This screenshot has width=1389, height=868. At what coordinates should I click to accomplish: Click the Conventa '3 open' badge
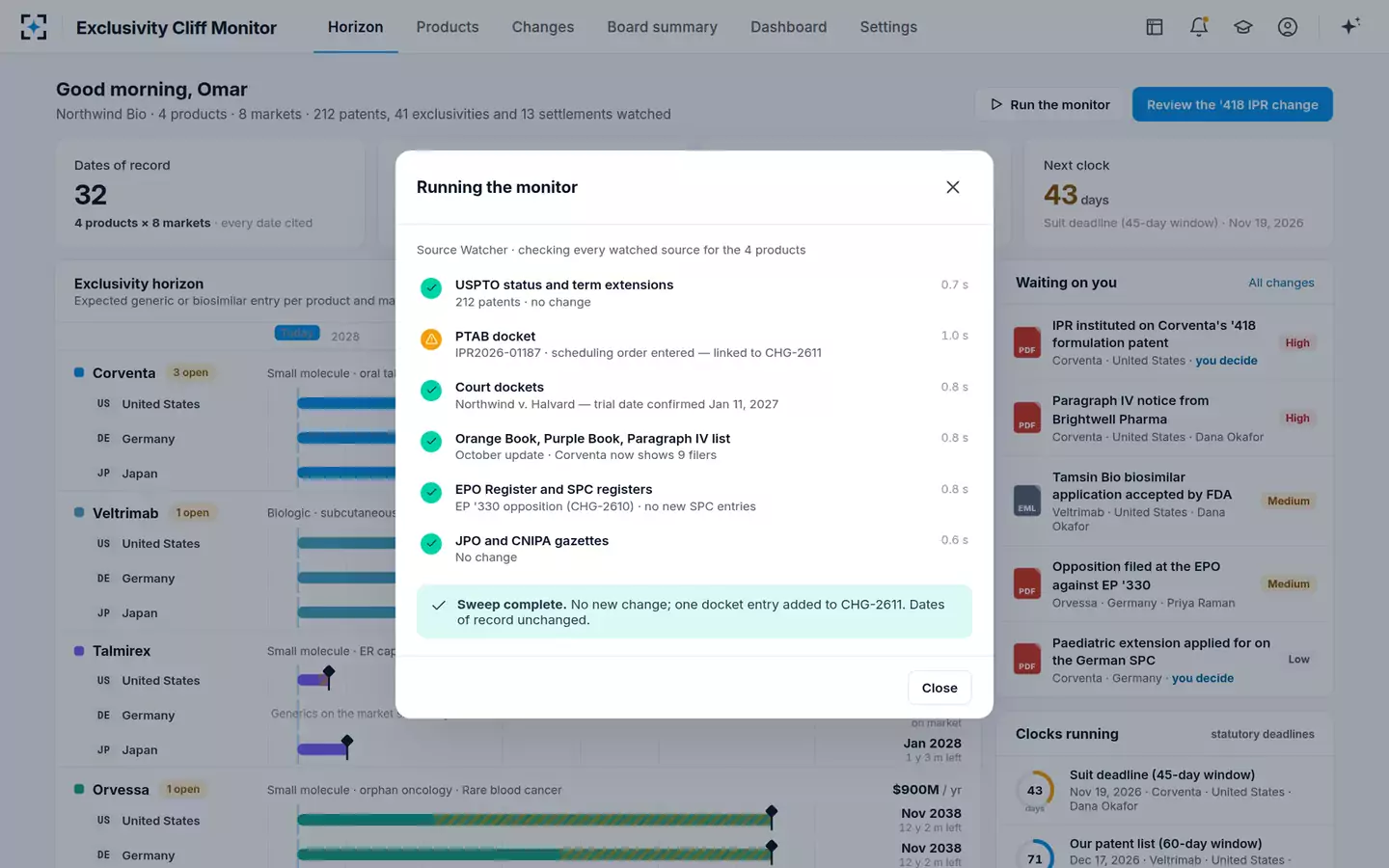(191, 372)
